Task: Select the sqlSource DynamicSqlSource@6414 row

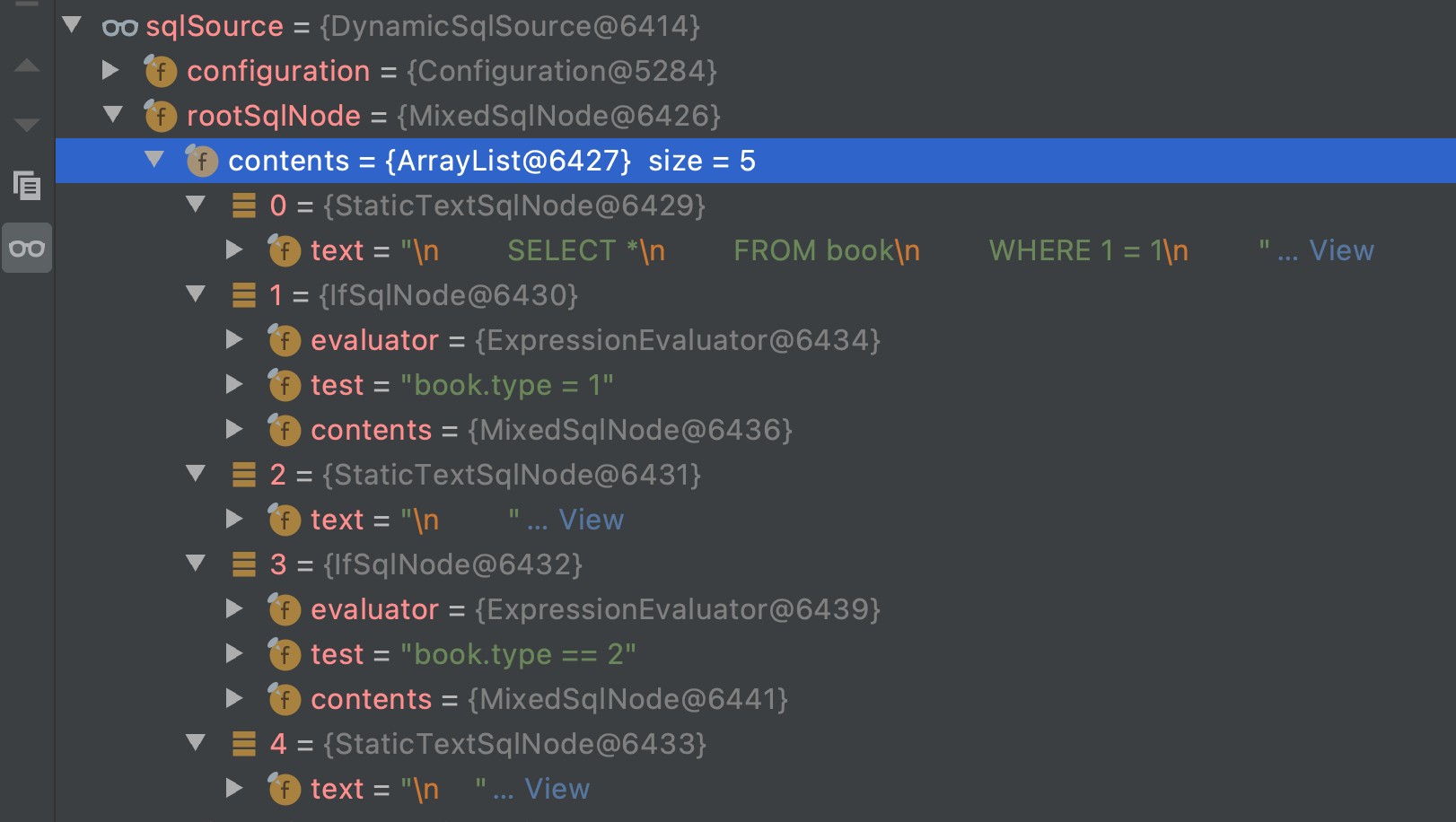Action: 756,26
